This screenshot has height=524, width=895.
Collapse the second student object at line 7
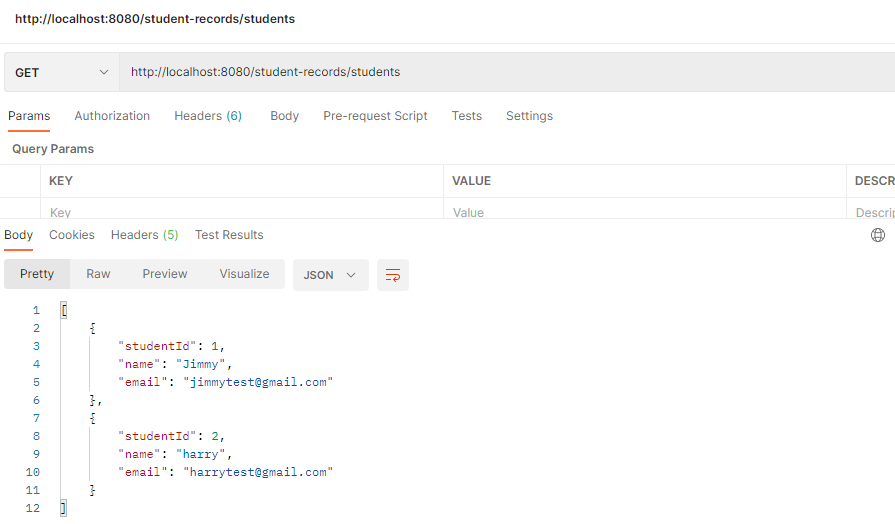92,418
